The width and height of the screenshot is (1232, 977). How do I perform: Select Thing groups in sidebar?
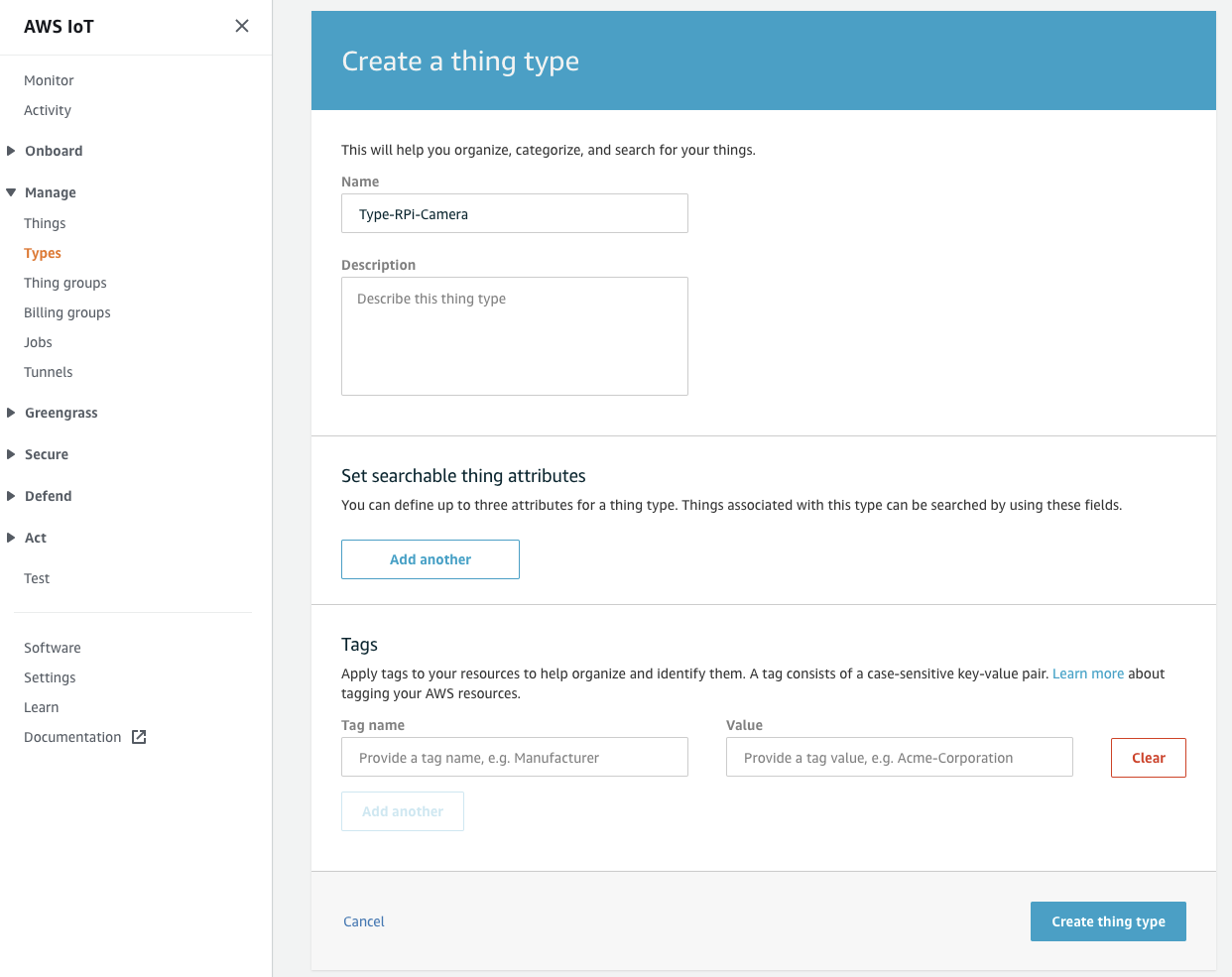tap(65, 283)
